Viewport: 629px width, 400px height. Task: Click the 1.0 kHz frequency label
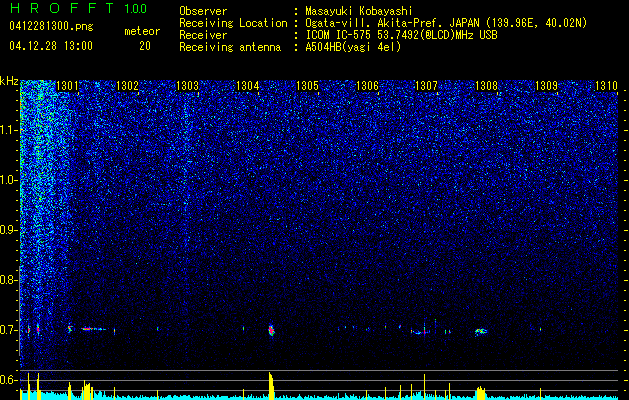click(x=9, y=180)
